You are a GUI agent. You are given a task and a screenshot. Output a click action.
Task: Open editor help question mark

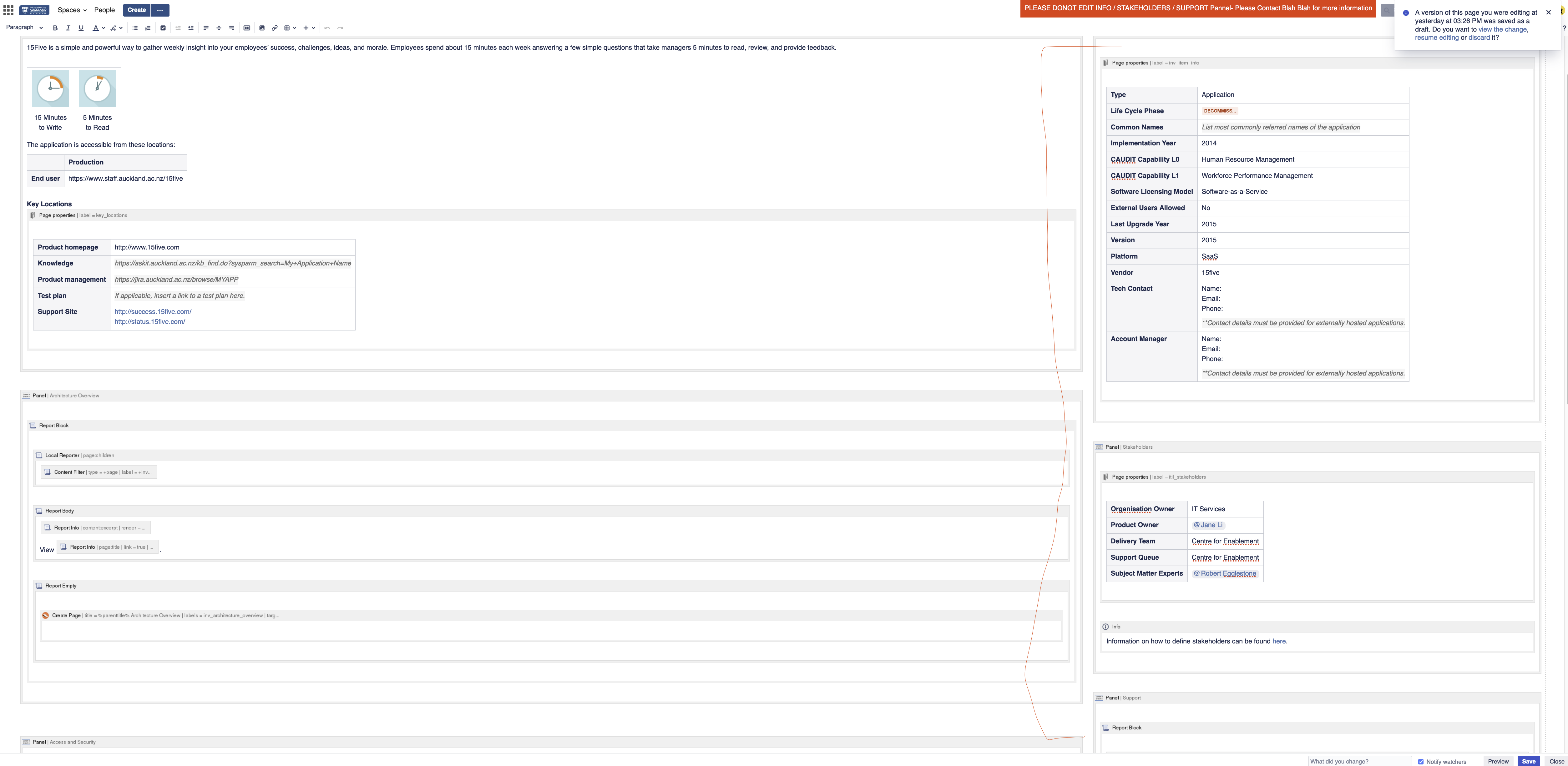1564,28
